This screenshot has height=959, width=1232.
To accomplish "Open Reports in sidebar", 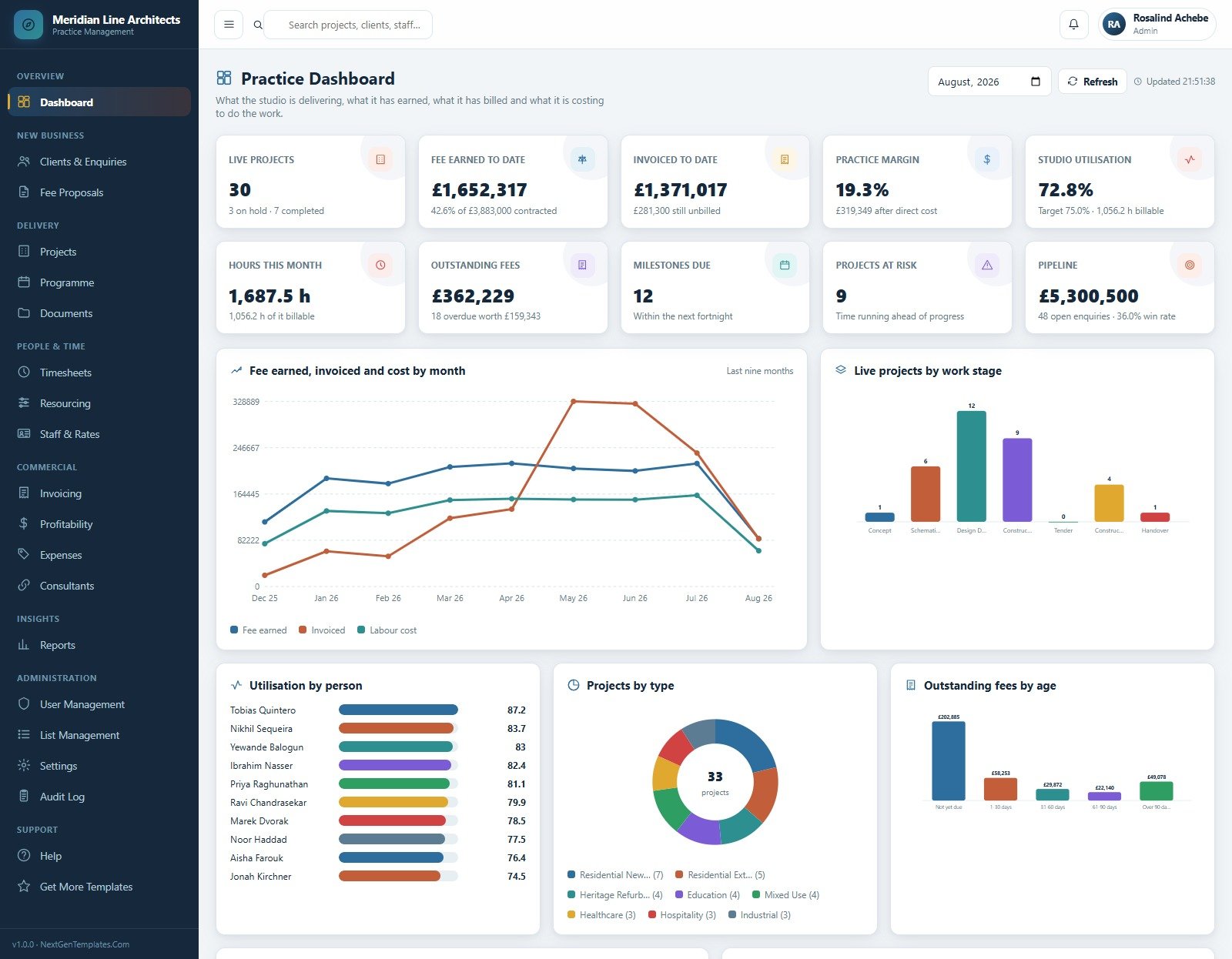I will (x=99, y=645).
